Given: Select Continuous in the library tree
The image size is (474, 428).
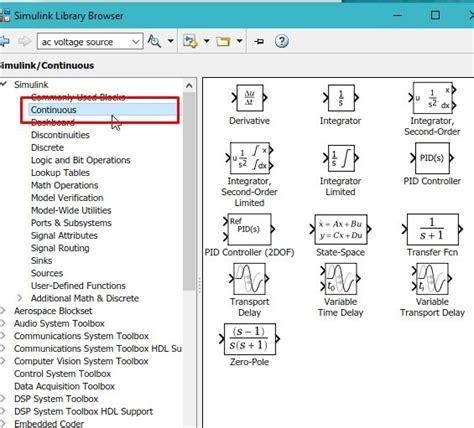Looking at the screenshot, I should pos(54,110).
